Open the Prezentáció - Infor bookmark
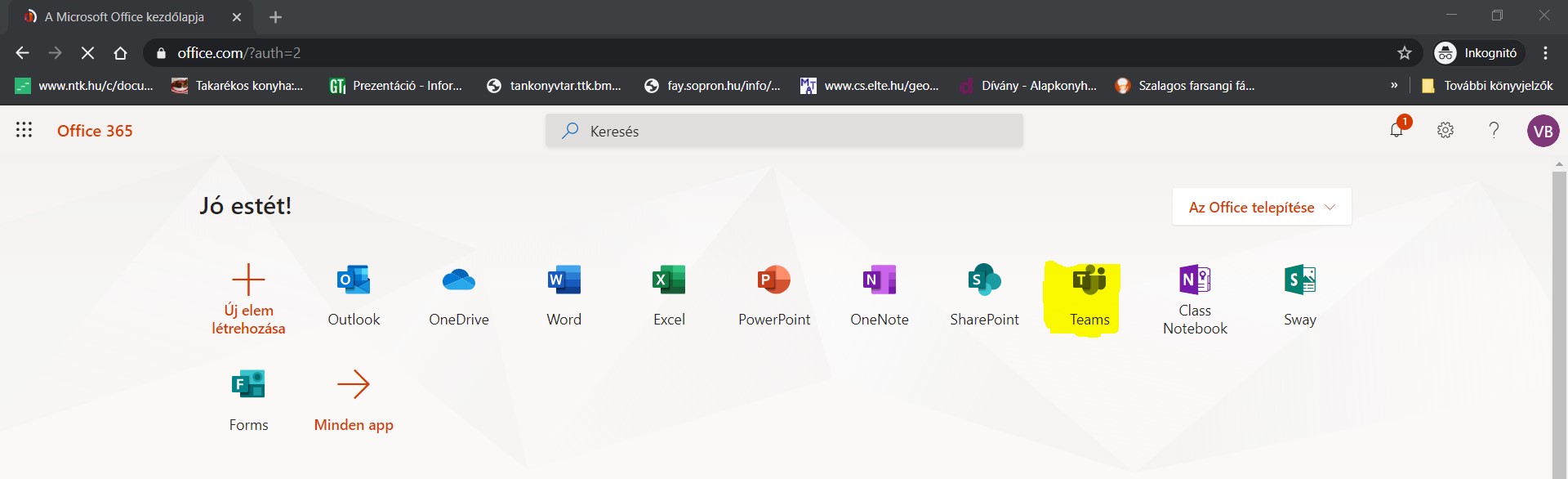Viewport: 1568px width, 479px height. click(395, 85)
